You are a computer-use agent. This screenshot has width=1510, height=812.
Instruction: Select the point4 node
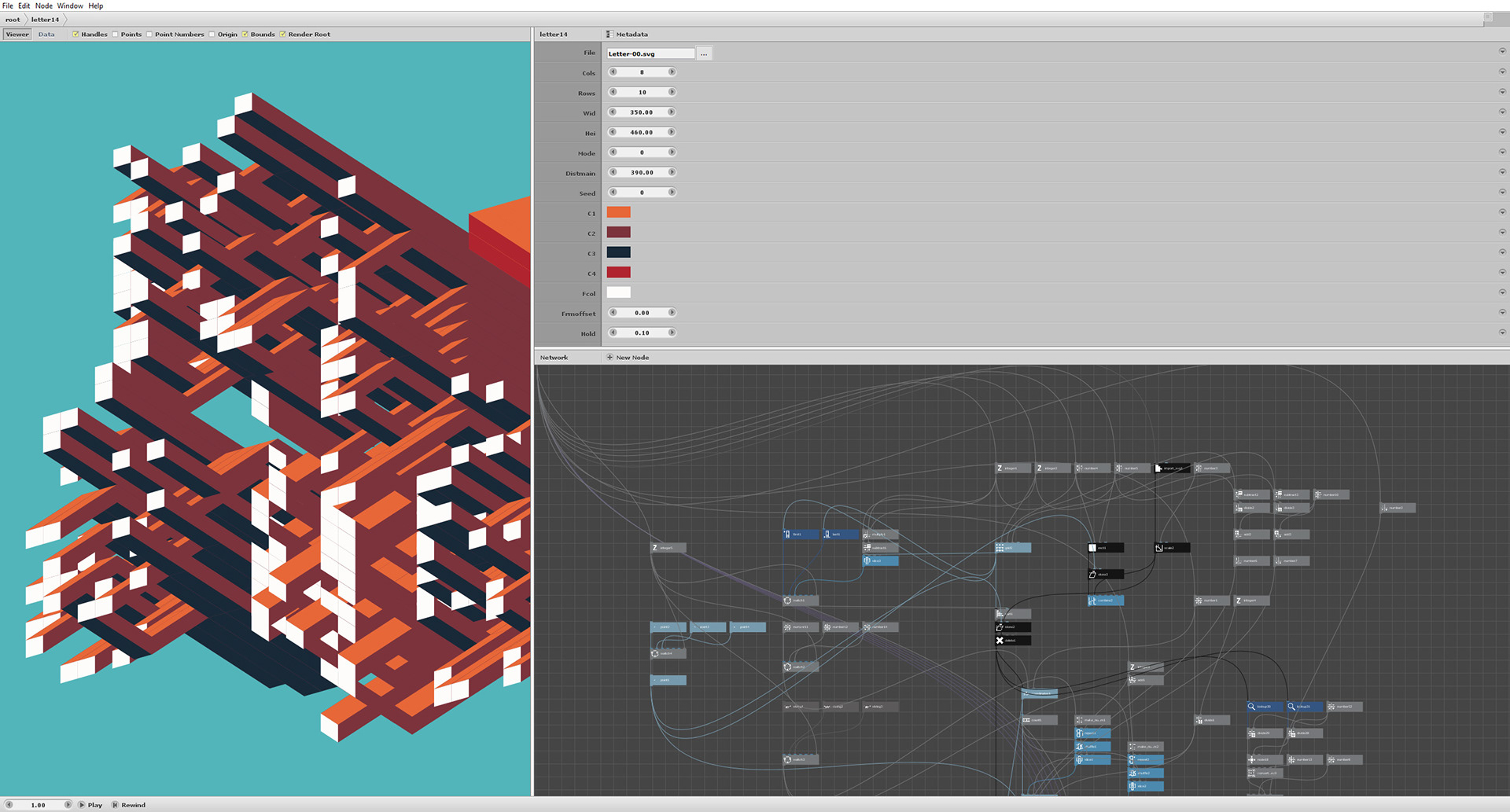[748, 626]
